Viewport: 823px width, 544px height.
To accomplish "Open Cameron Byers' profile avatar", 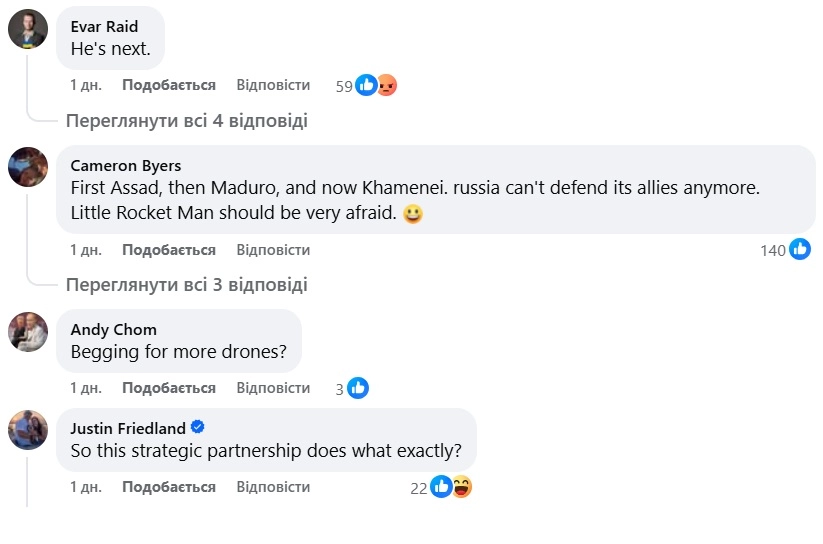I will [28, 167].
